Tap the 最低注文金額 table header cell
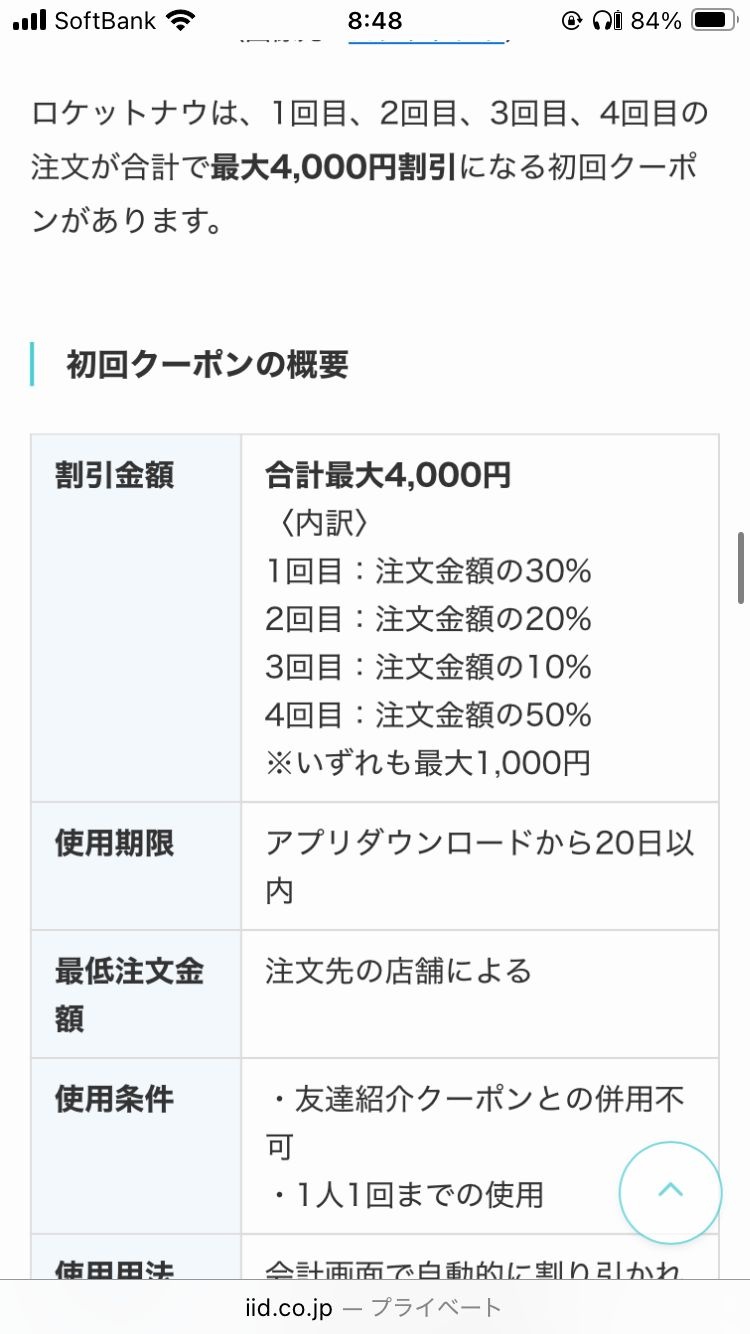This screenshot has width=750, height=1334. (x=130, y=994)
